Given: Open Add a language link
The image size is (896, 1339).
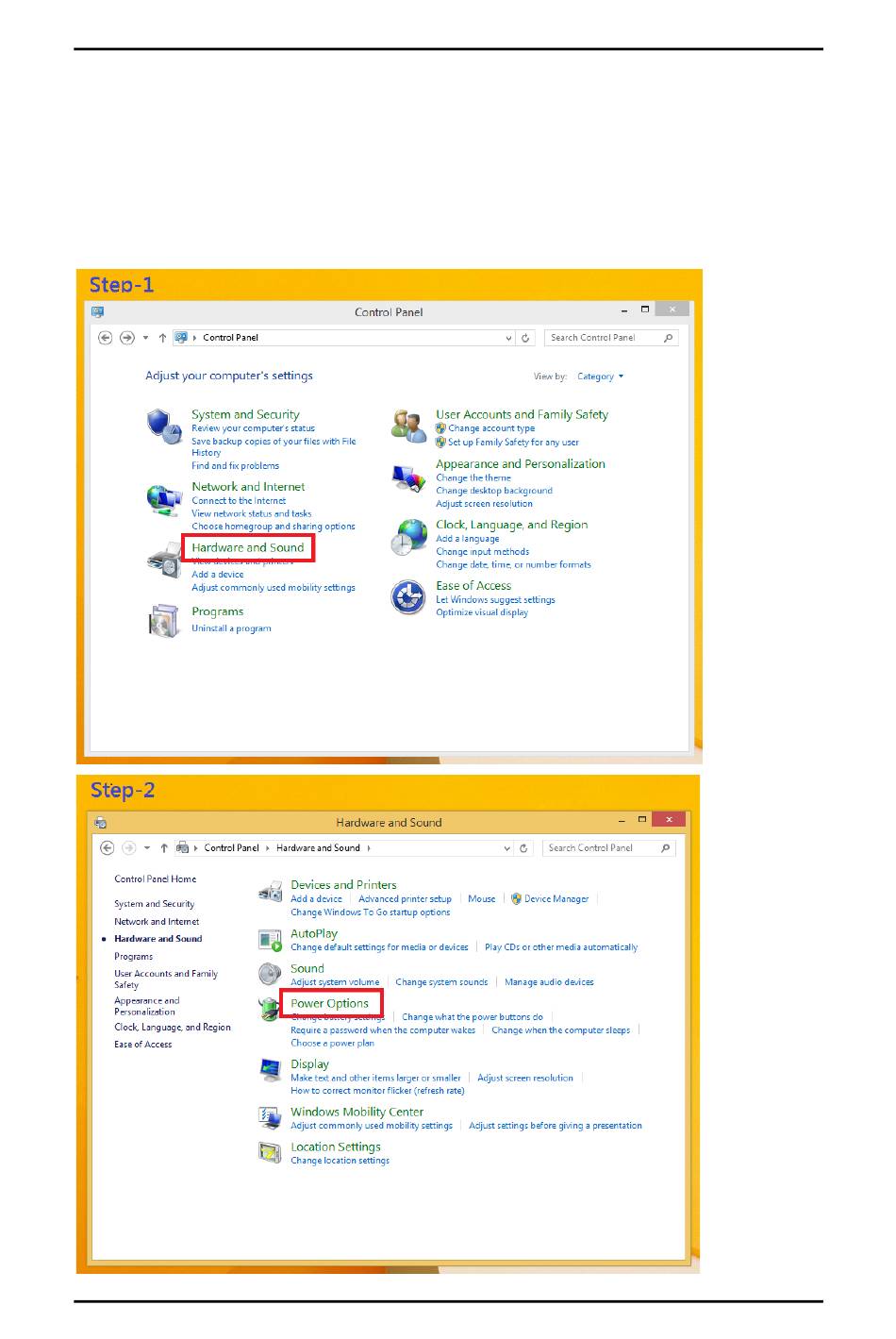Looking at the screenshot, I should pos(468,539).
